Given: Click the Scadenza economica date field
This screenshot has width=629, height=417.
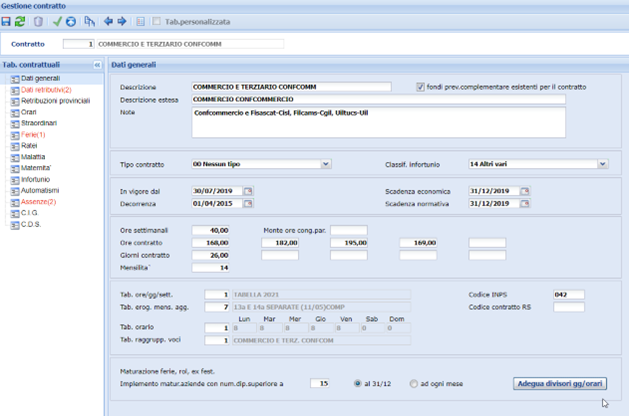Looking at the screenshot, I should click(494, 191).
